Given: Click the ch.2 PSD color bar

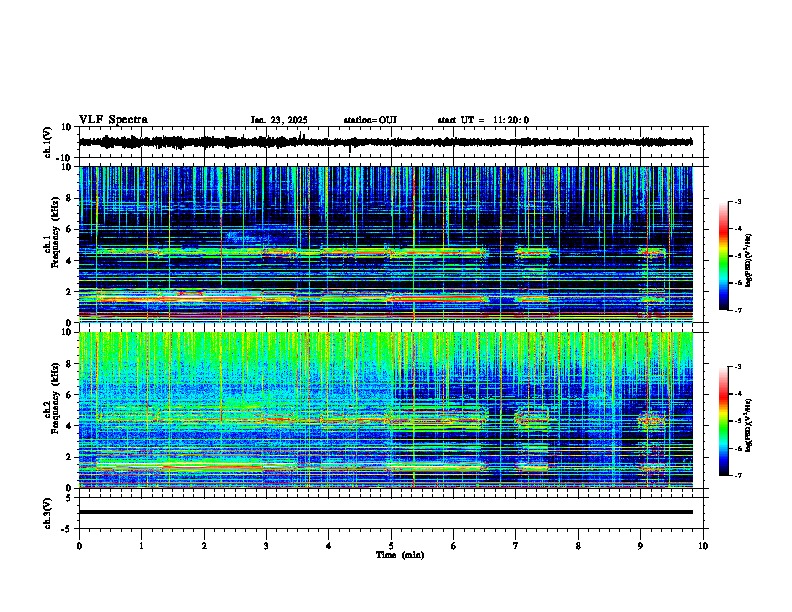Looking at the screenshot, I should [723, 421].
